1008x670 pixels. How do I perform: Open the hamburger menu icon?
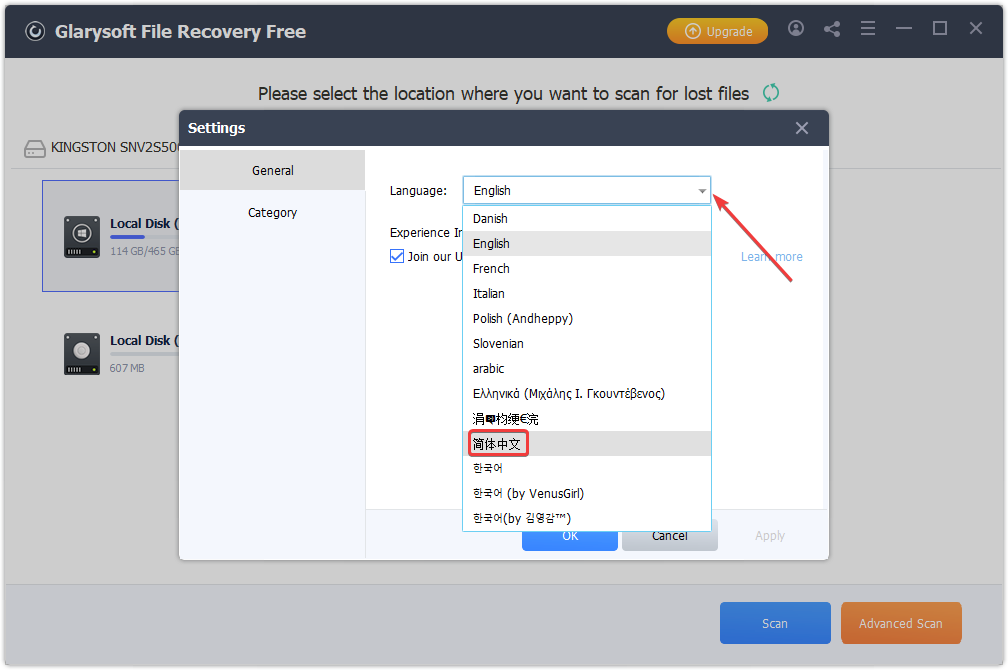pos(868,29)
